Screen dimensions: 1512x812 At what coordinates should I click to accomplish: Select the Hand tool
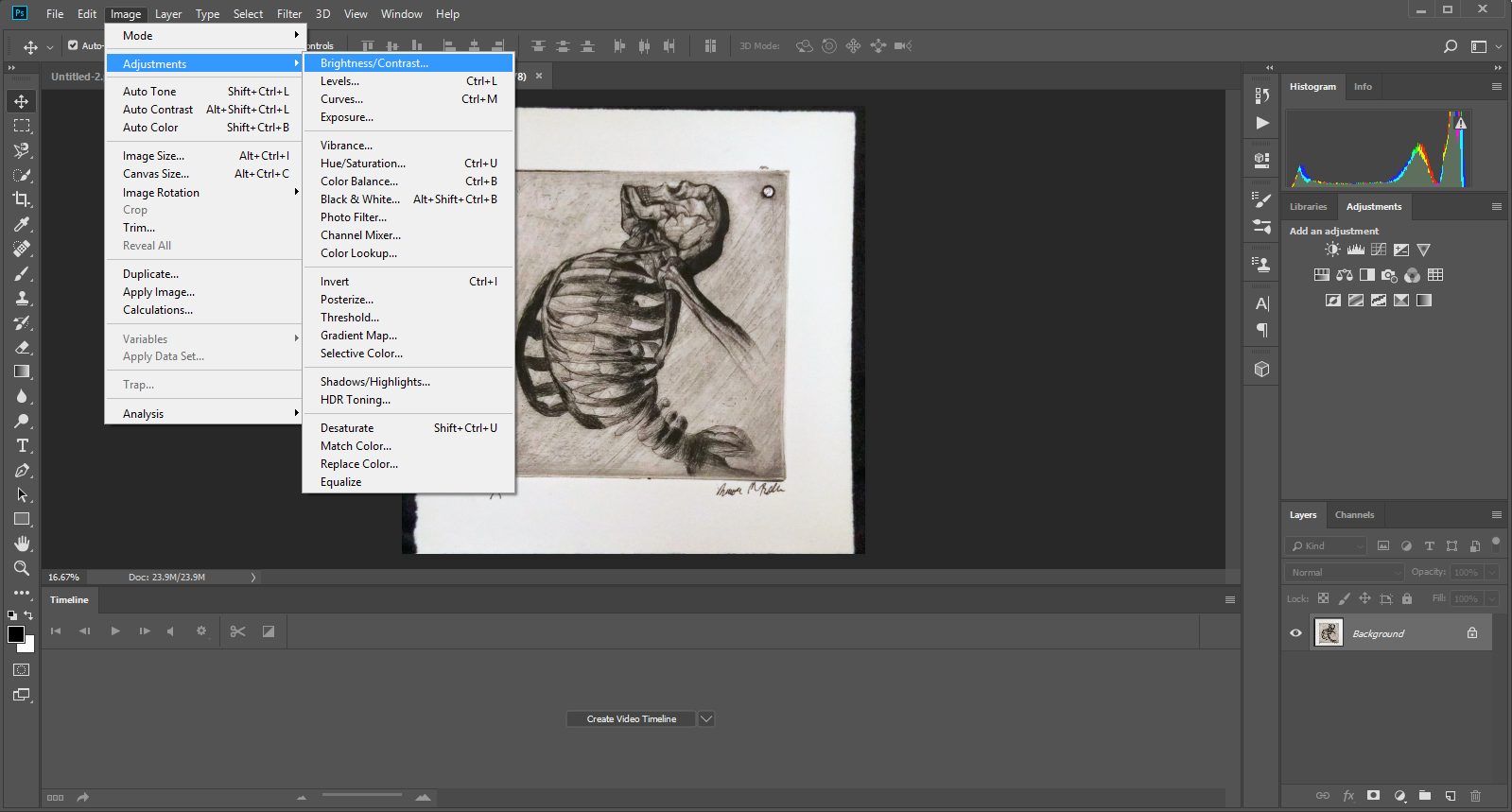(x=22, y=544)
